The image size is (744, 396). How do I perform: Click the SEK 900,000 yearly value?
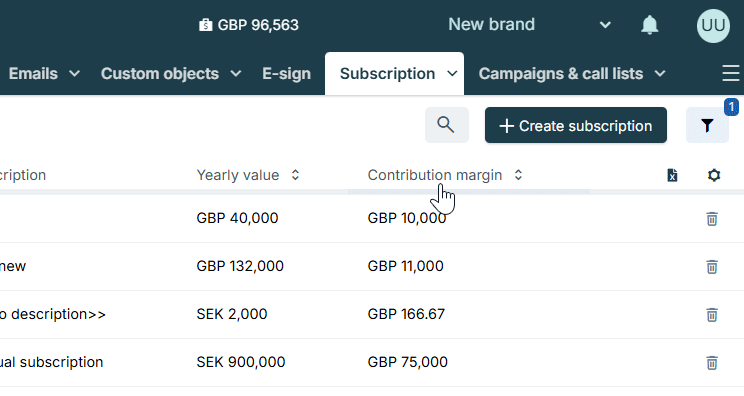[x=241, y=362]
